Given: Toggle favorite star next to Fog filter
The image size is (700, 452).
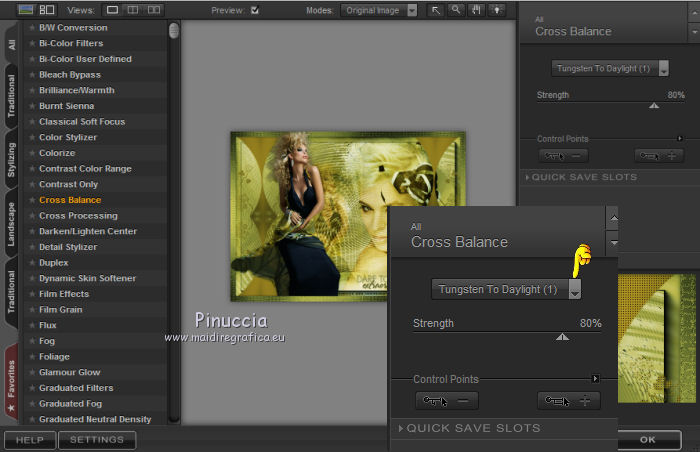Looking at the screenshot, I should [32, 341].
